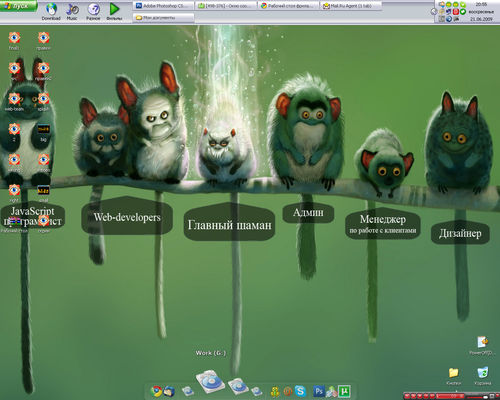Open the ICQ flower icon in dock
500x400 pixels.
275,391
